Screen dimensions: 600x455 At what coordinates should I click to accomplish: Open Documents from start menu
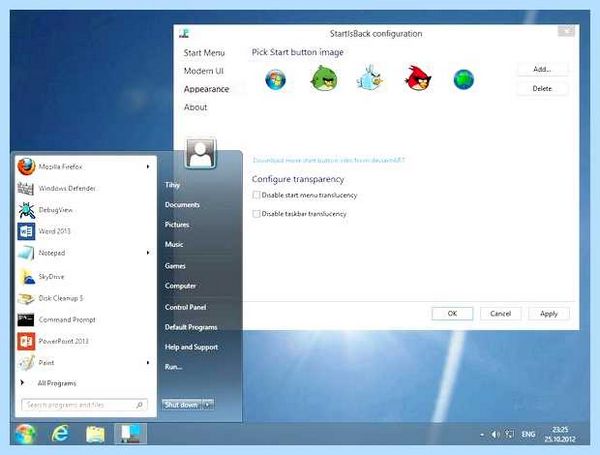(182, 205)
